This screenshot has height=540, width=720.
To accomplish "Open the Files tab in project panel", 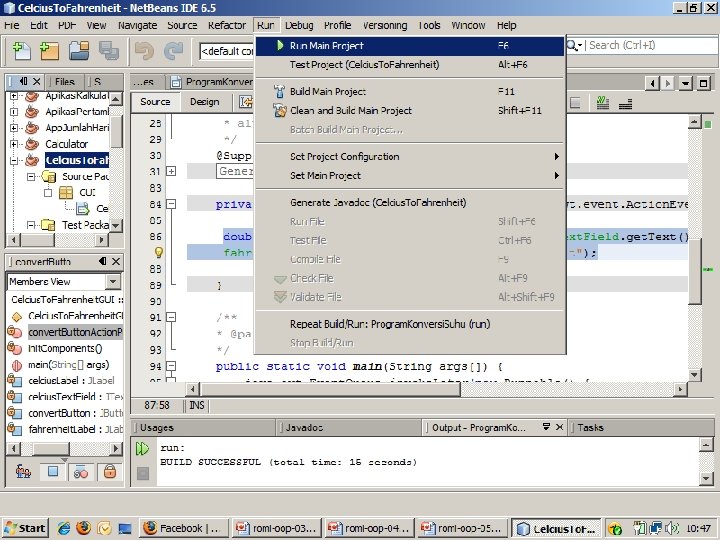I will [64, 82].
